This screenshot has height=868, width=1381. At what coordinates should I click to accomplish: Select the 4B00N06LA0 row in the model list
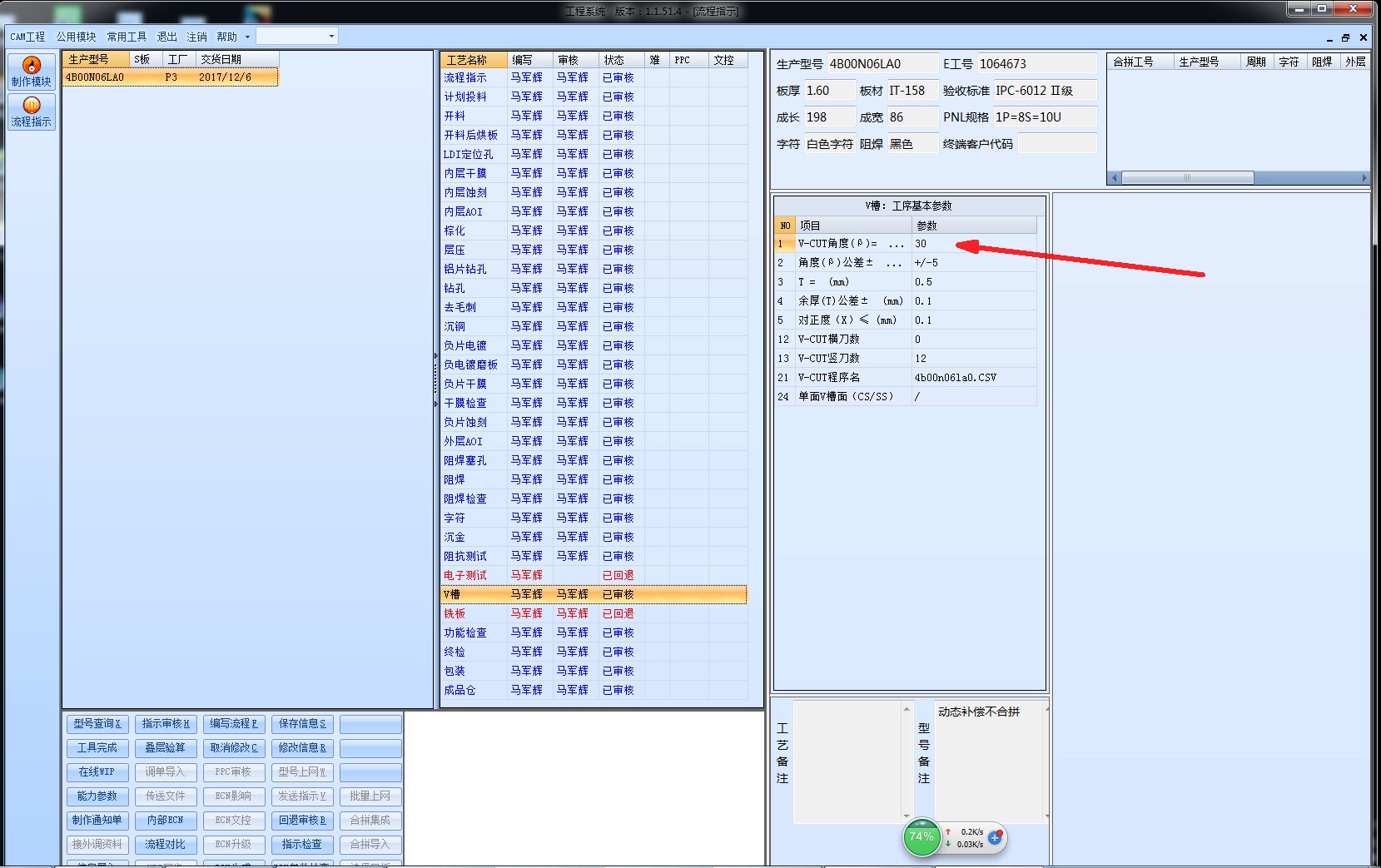coord(171,77)
